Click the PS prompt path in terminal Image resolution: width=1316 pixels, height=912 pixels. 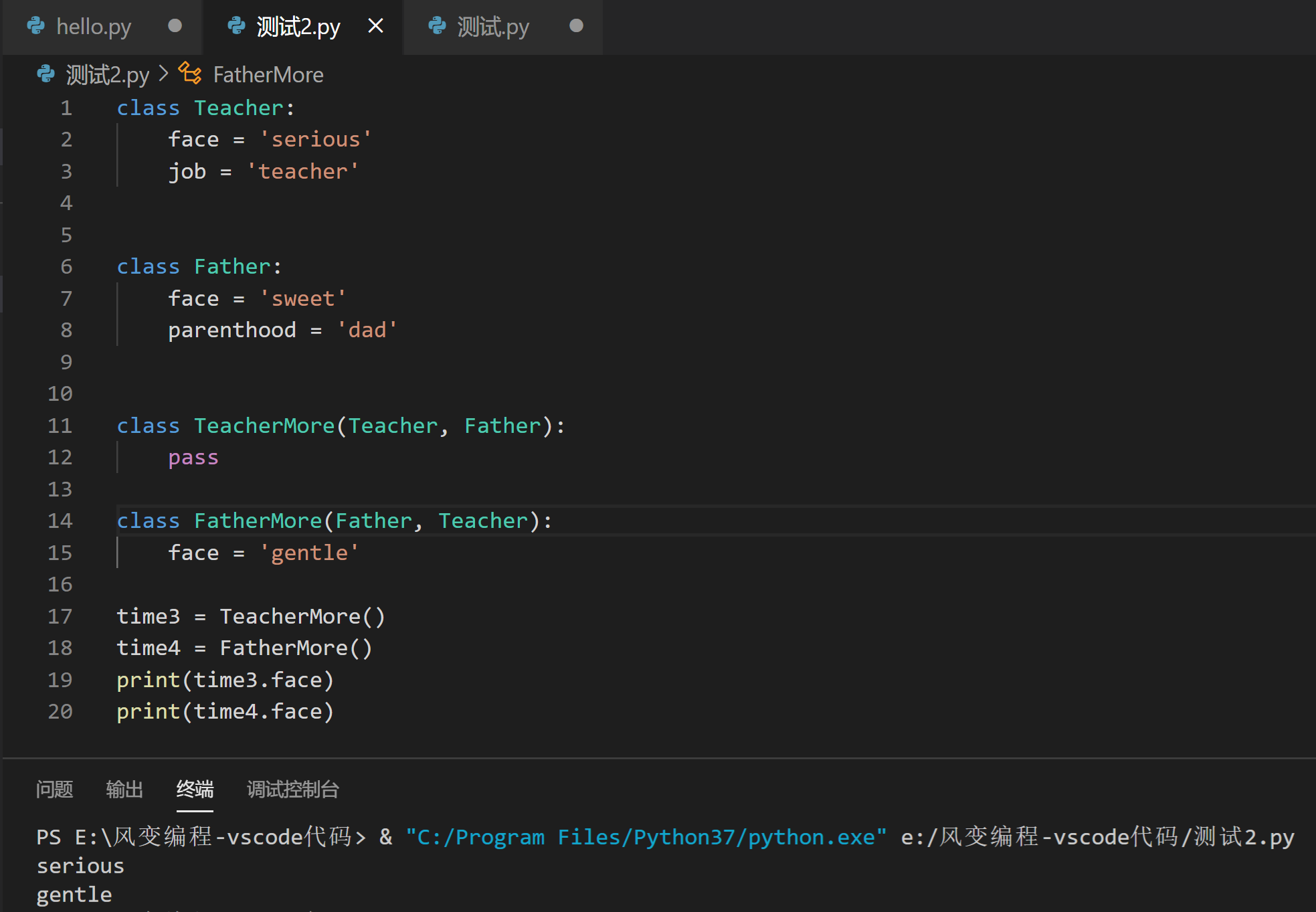tap(201, 837)
